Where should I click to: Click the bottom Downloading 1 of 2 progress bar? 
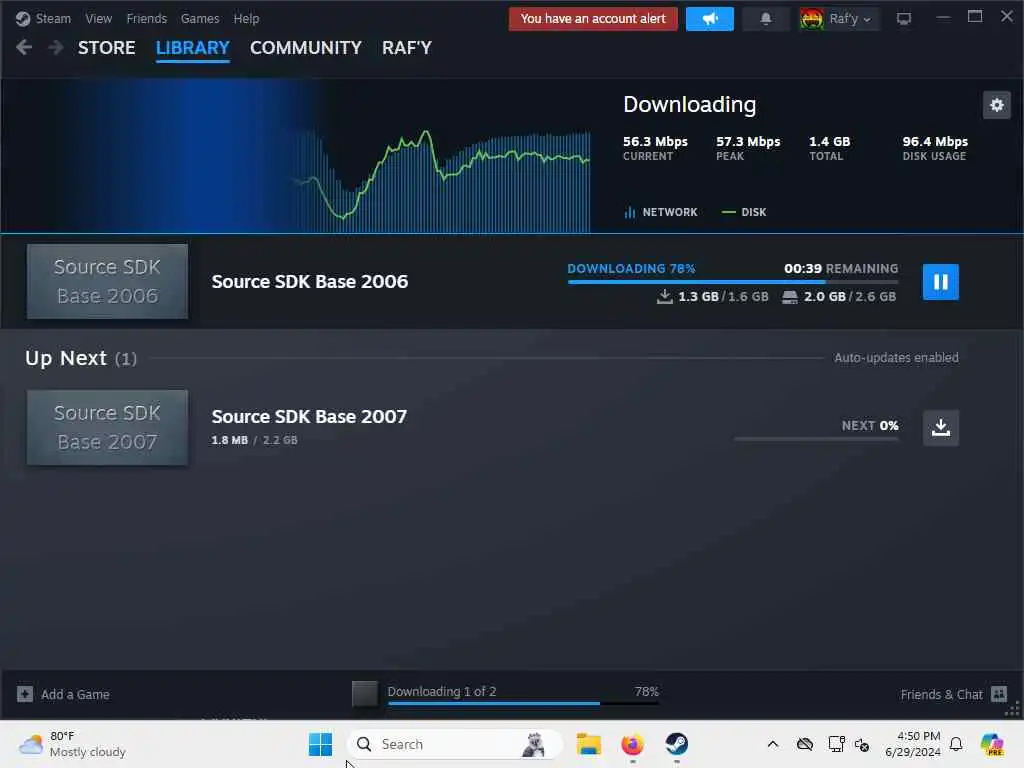tap(523, 703)
